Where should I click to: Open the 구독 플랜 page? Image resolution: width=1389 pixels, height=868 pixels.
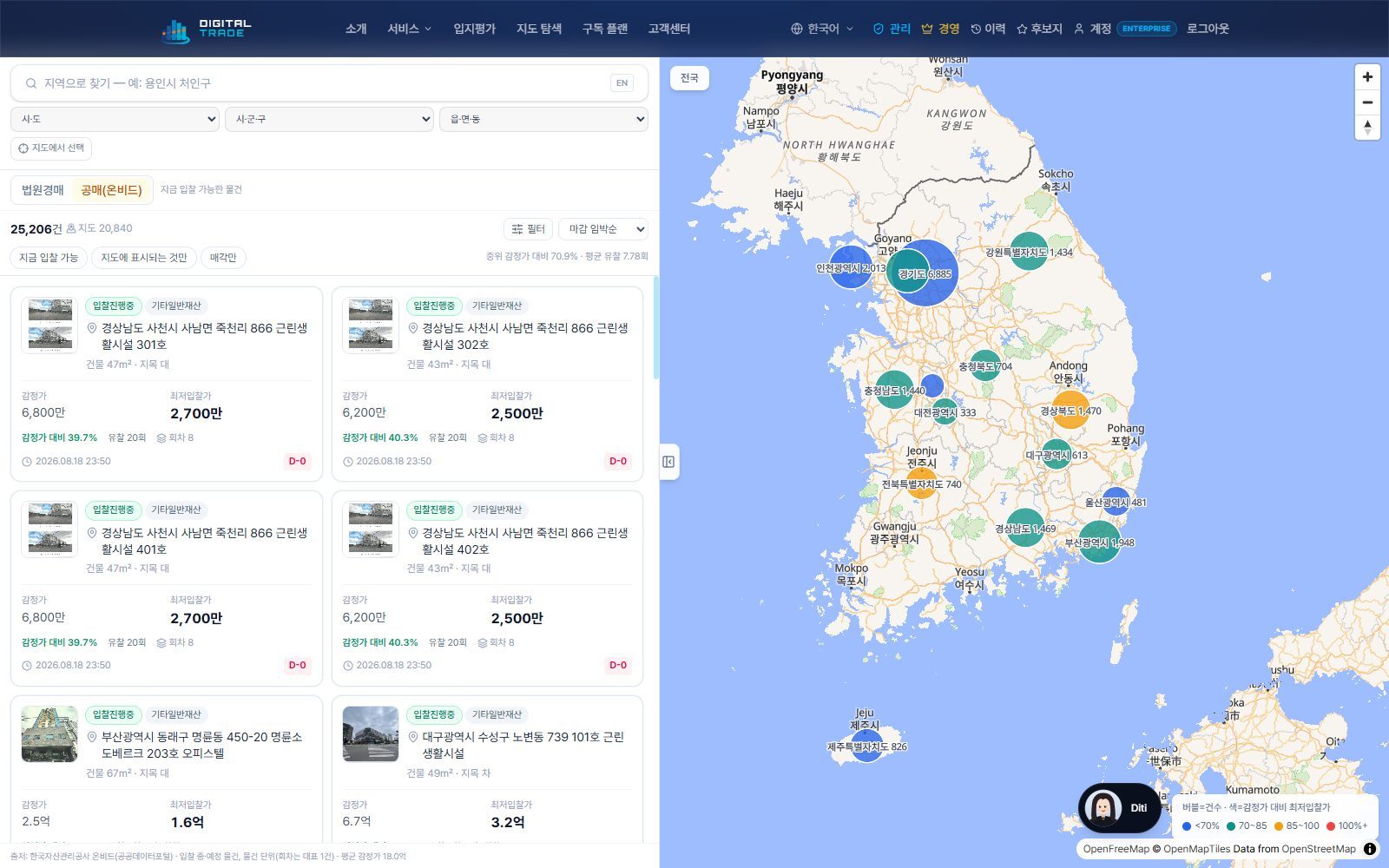(604, 29)
